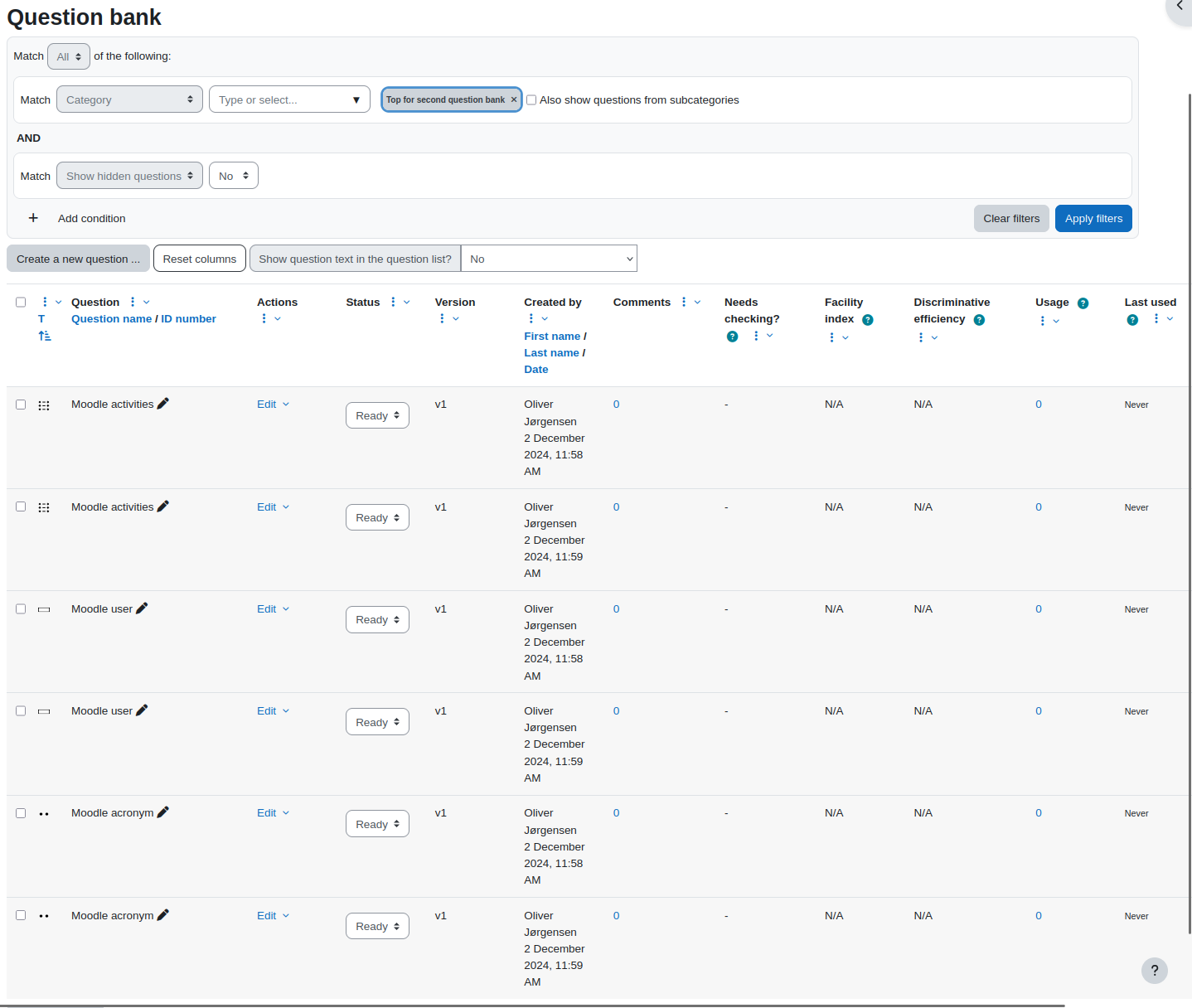
Task: Click the Usage column help icon
Action: 1083,303
